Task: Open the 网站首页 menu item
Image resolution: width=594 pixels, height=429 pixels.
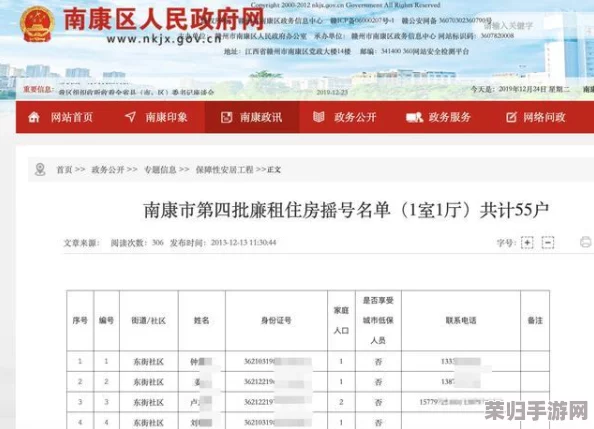Action: tap(63, 117)
